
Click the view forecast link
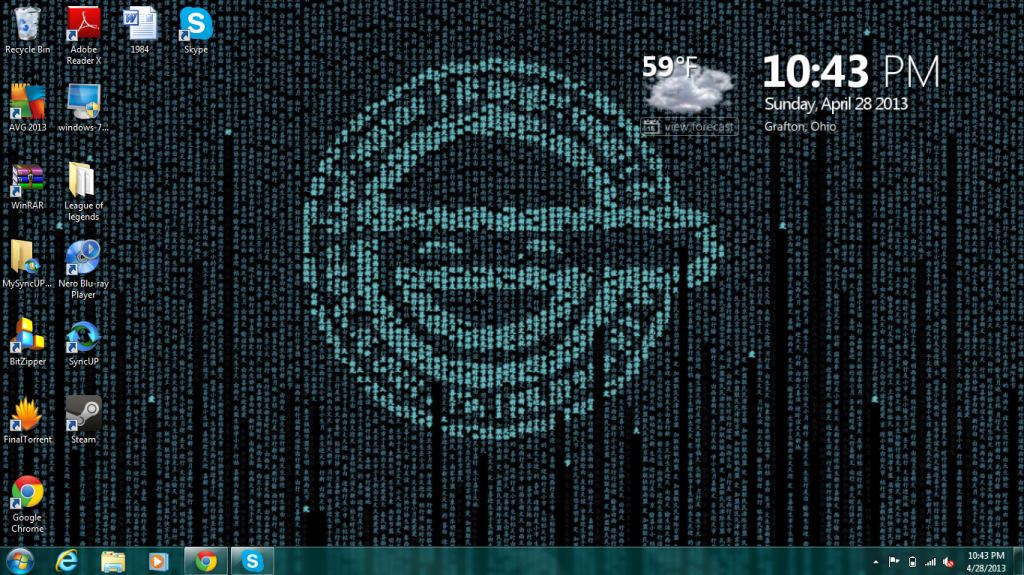coord(690,127)
